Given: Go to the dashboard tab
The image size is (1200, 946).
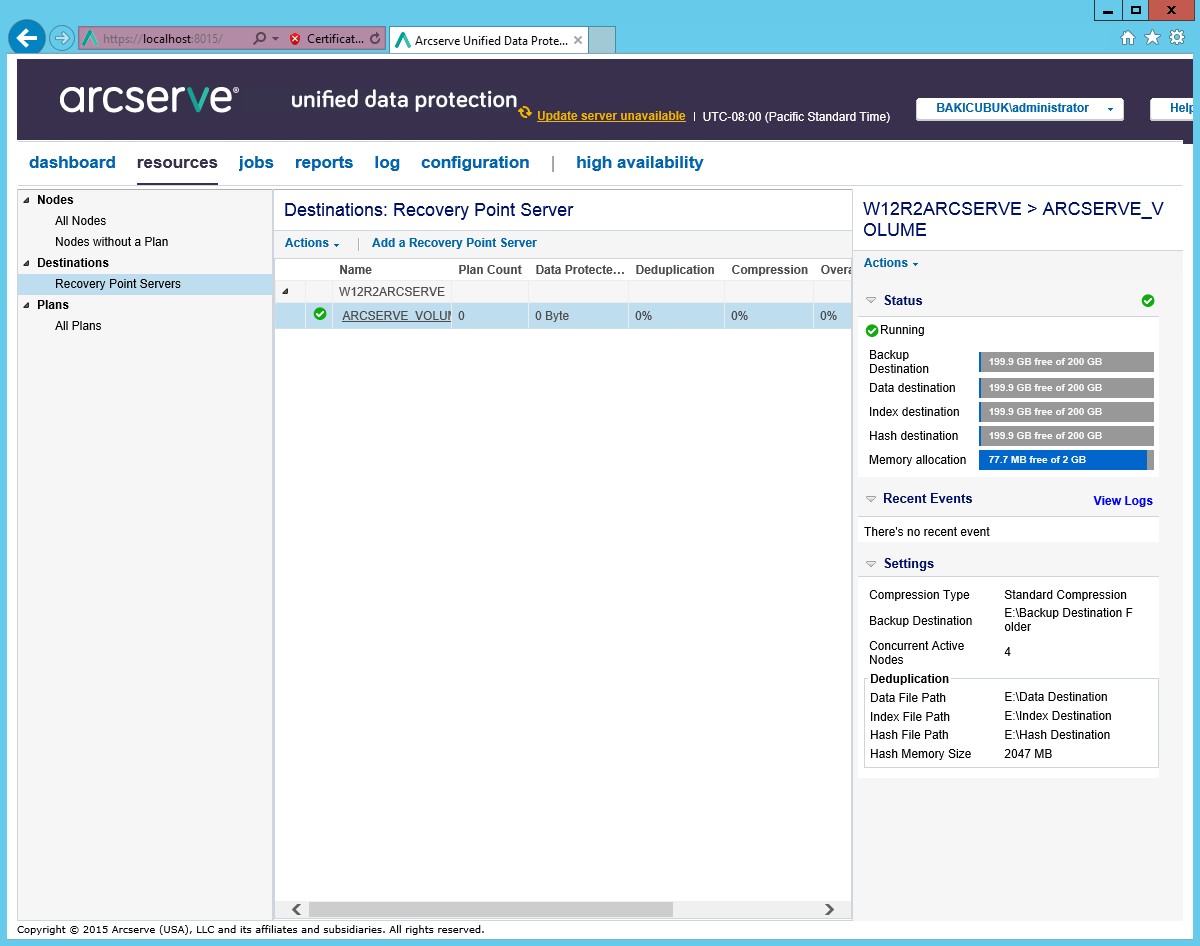Looking at the screenshot, I should pyautogui.click(x=72, y=162).
